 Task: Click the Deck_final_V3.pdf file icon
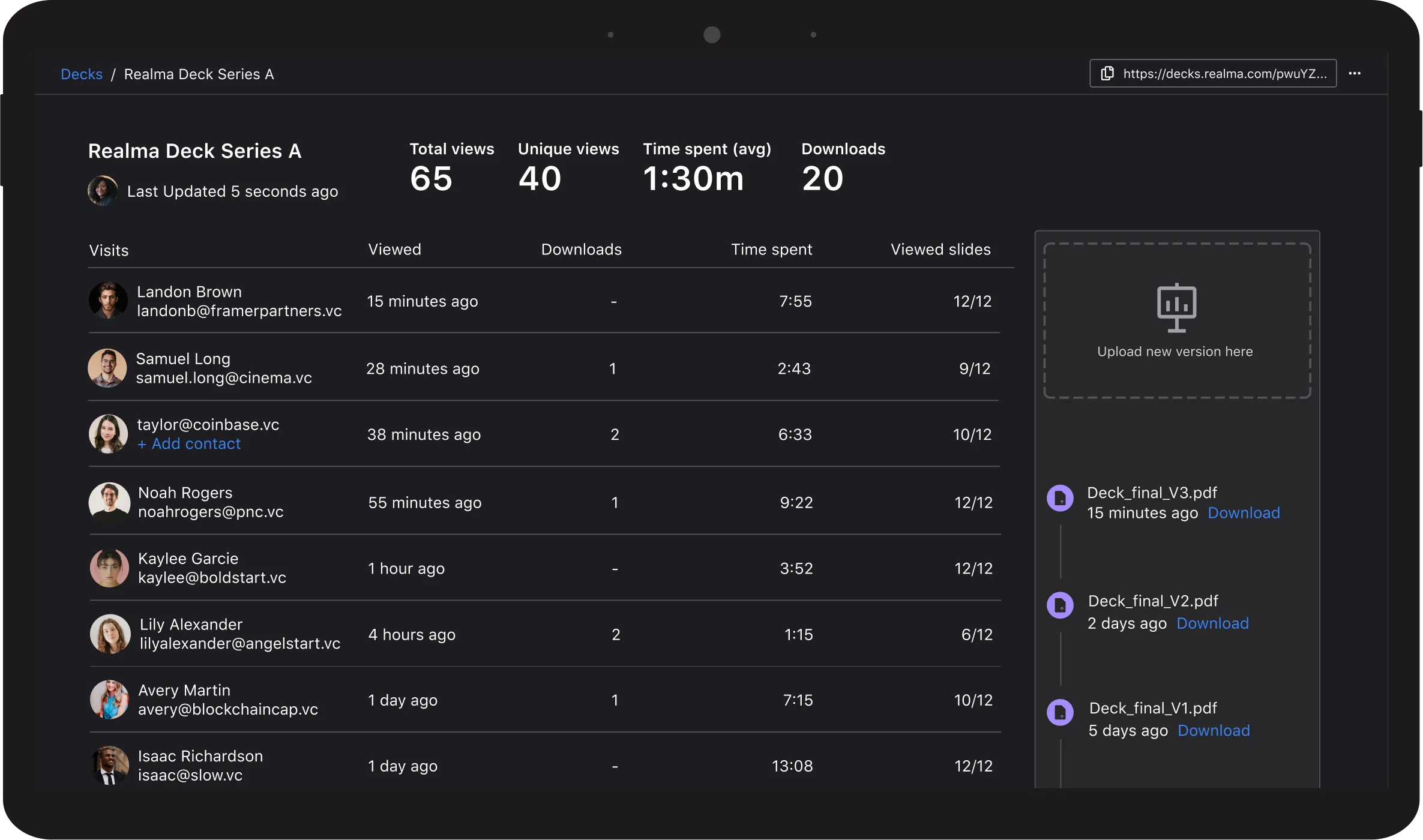click(1060, 499)
